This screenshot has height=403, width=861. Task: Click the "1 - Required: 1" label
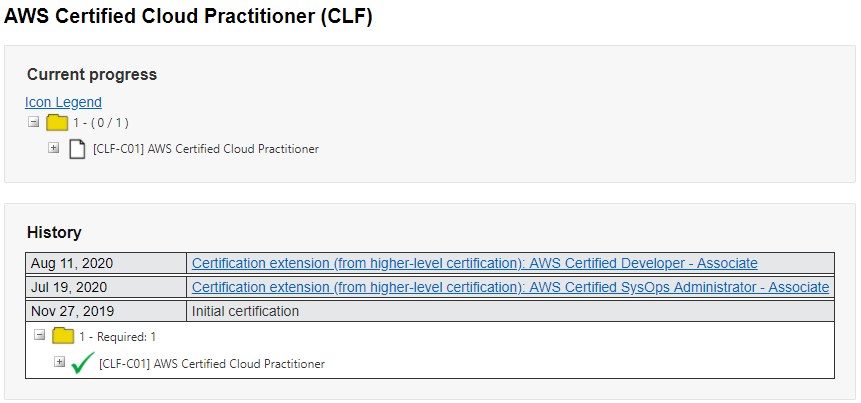click(x=118, y=337)
